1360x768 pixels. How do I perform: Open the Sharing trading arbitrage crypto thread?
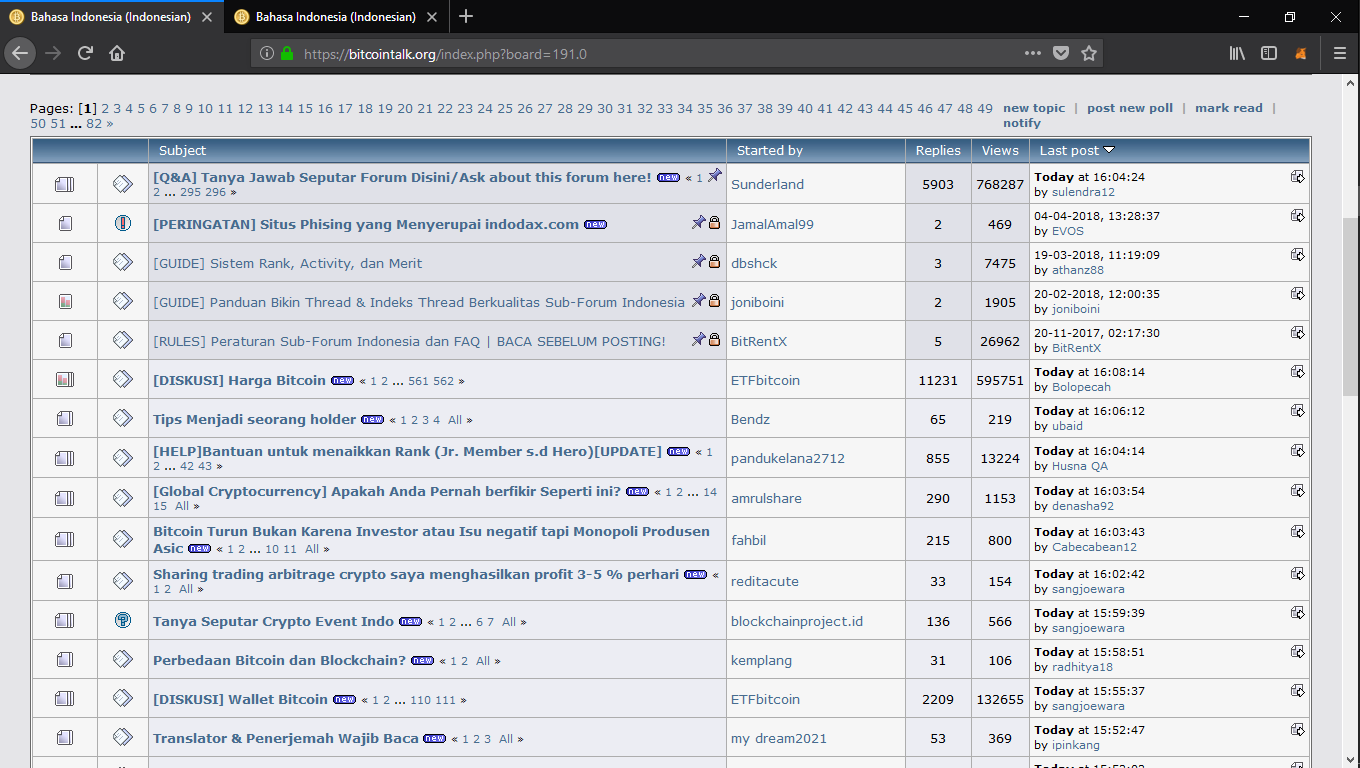pyautogui.click(x=416, y=574)
